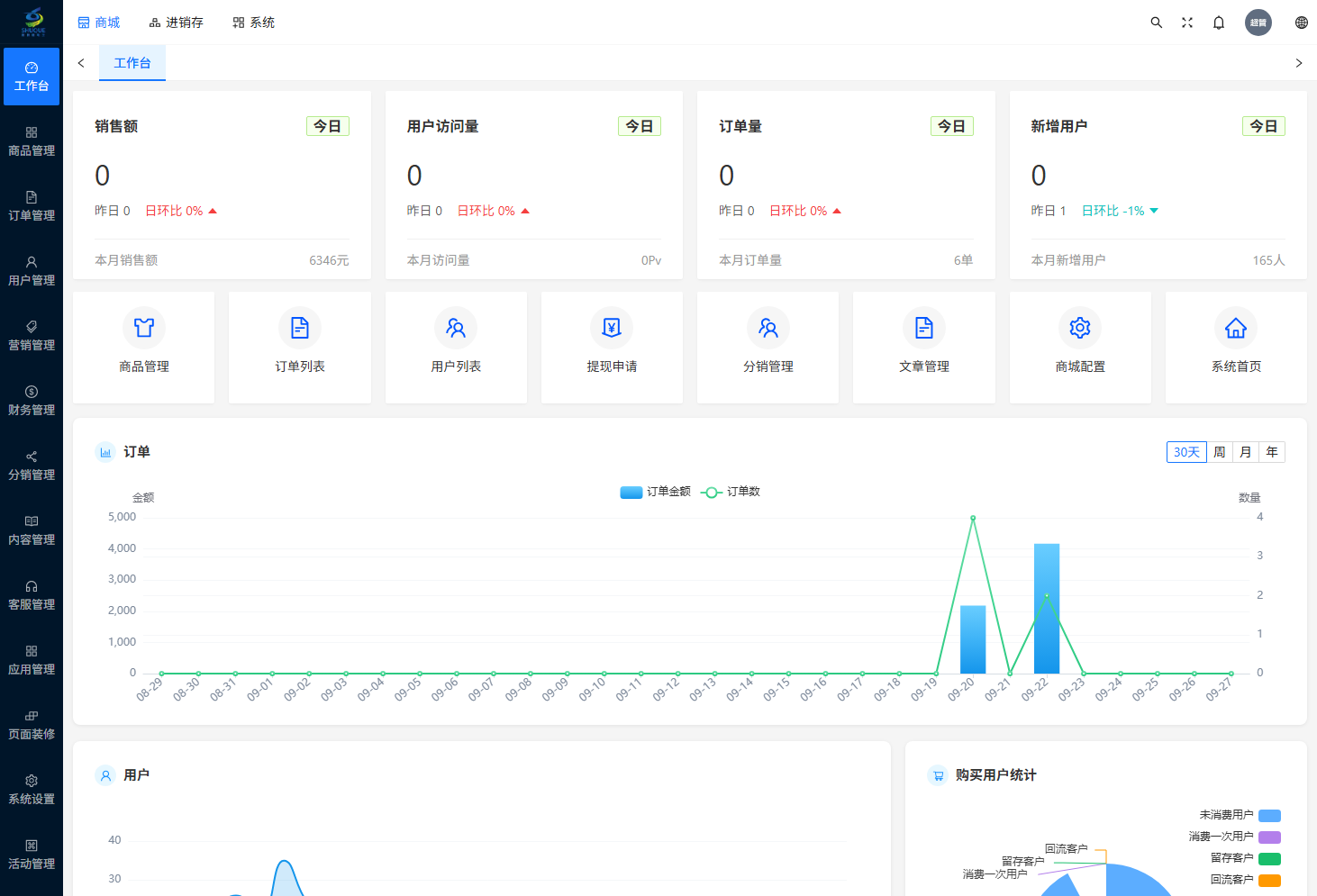The width and height of the screenshot is (1317, 896).
Task: Click 今日 tag on 销售额 card
Action: coord(327,127)
